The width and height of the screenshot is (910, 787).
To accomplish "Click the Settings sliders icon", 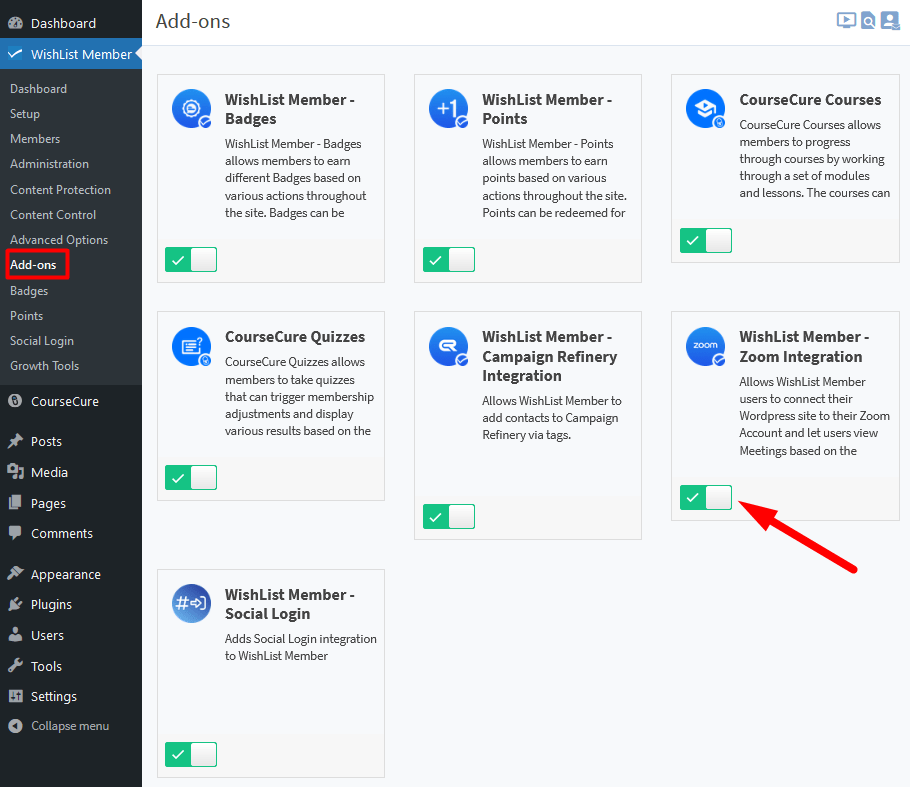I will [x=16, y=696].
